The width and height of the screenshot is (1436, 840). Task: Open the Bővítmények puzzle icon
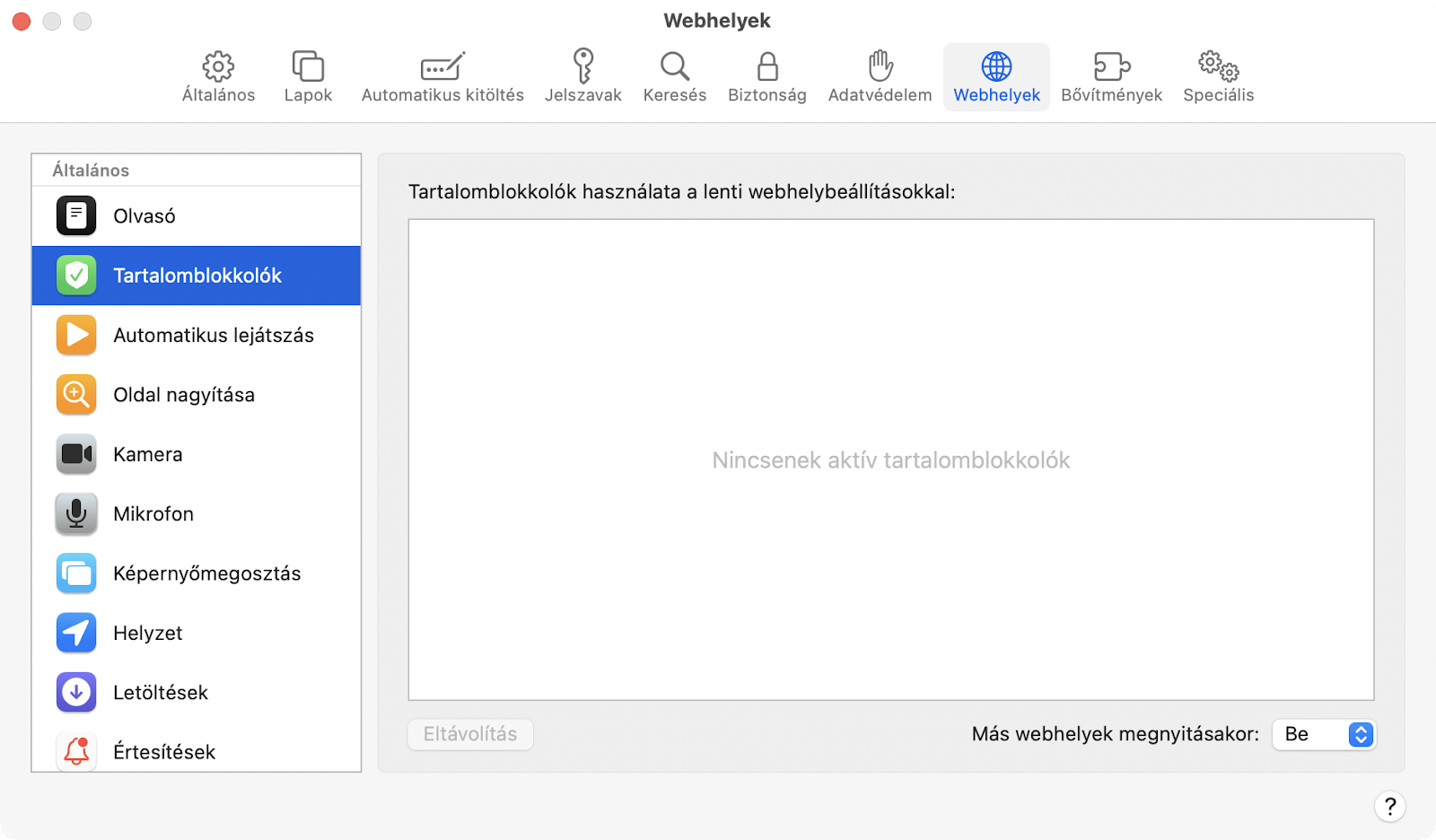(1112, 66)
